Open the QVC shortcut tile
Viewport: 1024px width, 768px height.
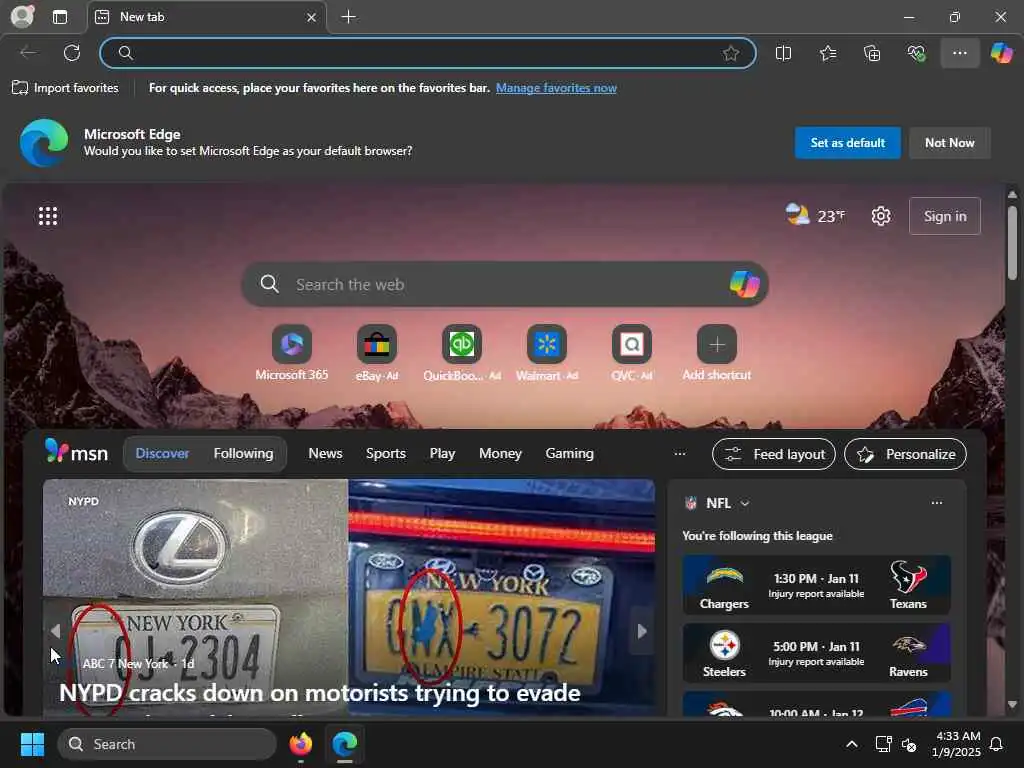(632, 353)
